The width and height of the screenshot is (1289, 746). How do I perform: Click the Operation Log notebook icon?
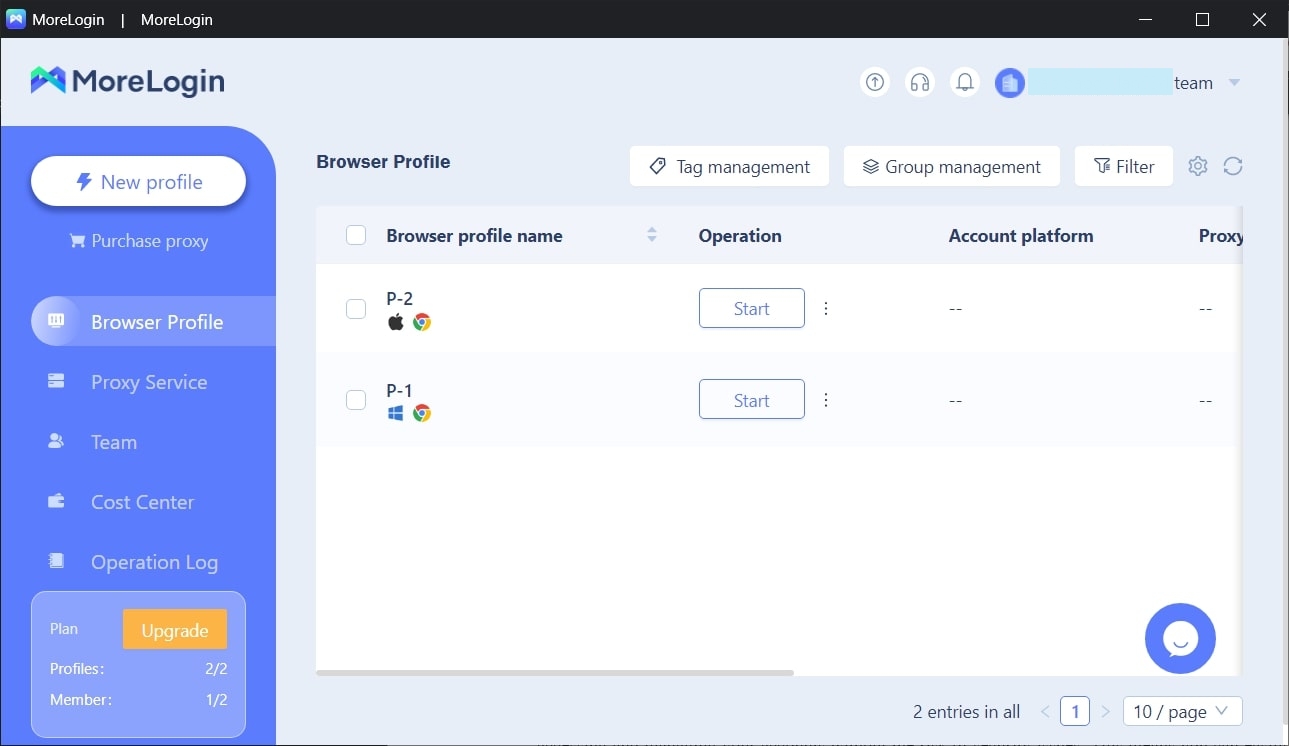pyautogui.click(x=56, y=561)
